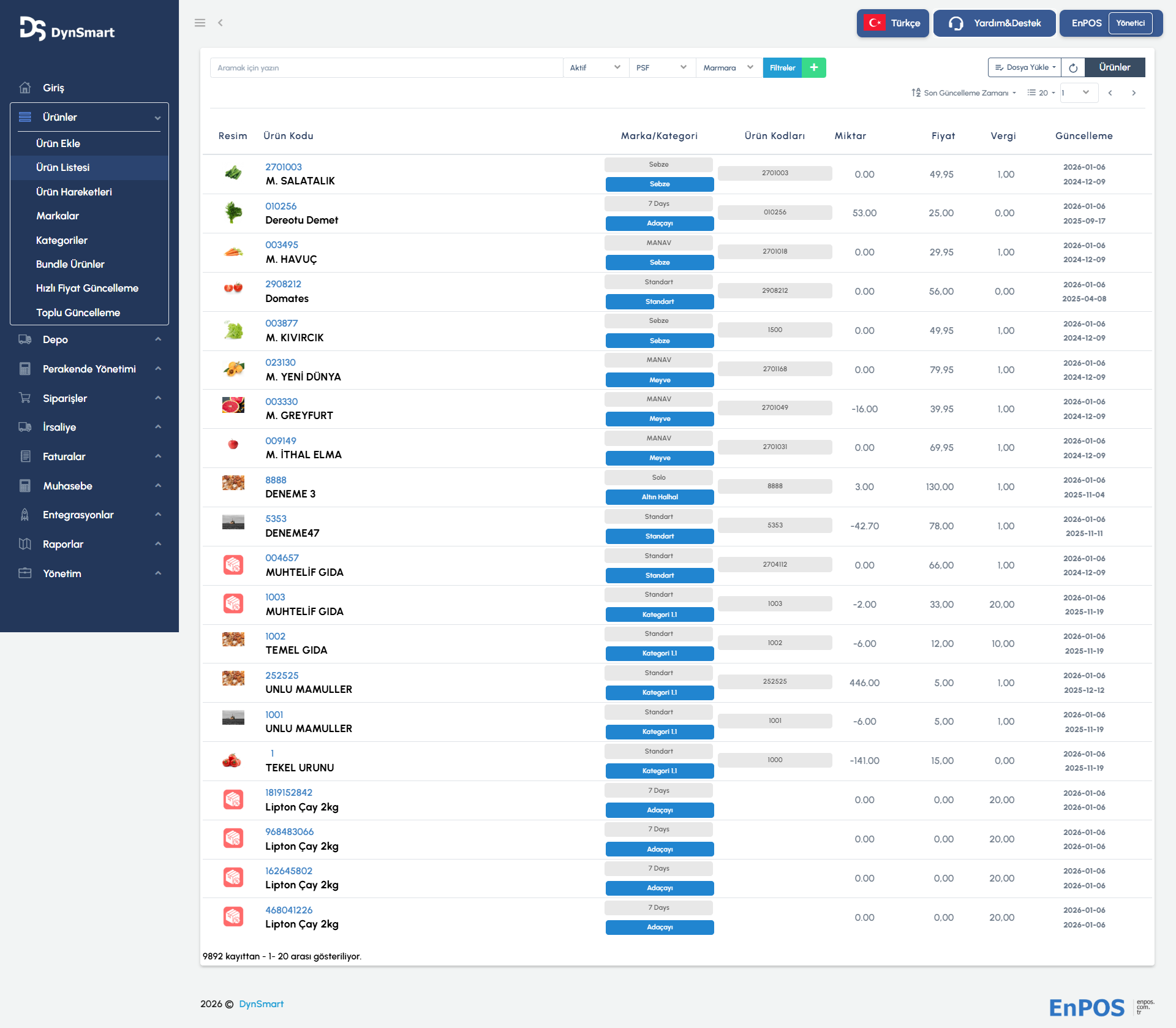Click the back arrow icon in header
The image size is (1176, 1028).
tap(221, 23)
